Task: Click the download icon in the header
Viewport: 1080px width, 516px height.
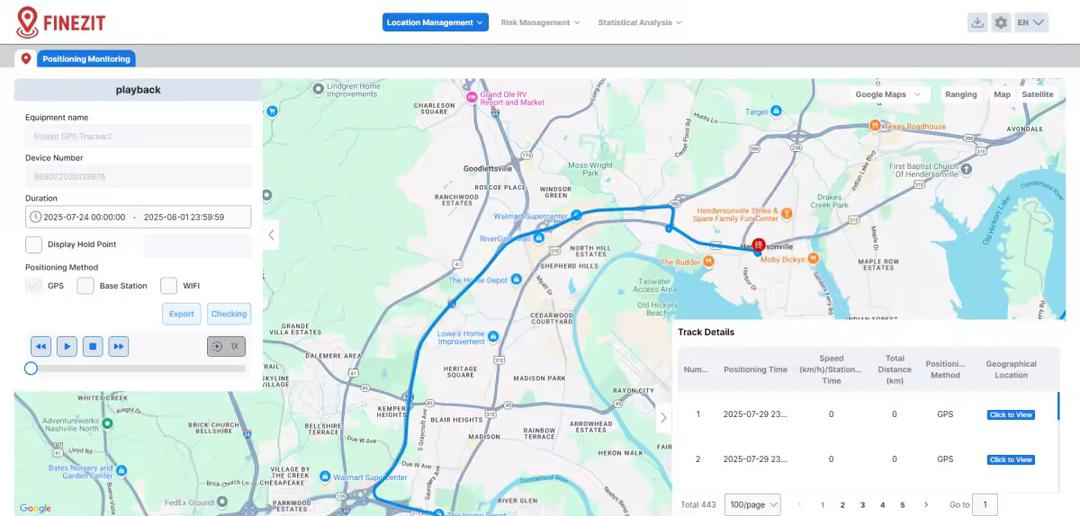Action: pos(977,22)
